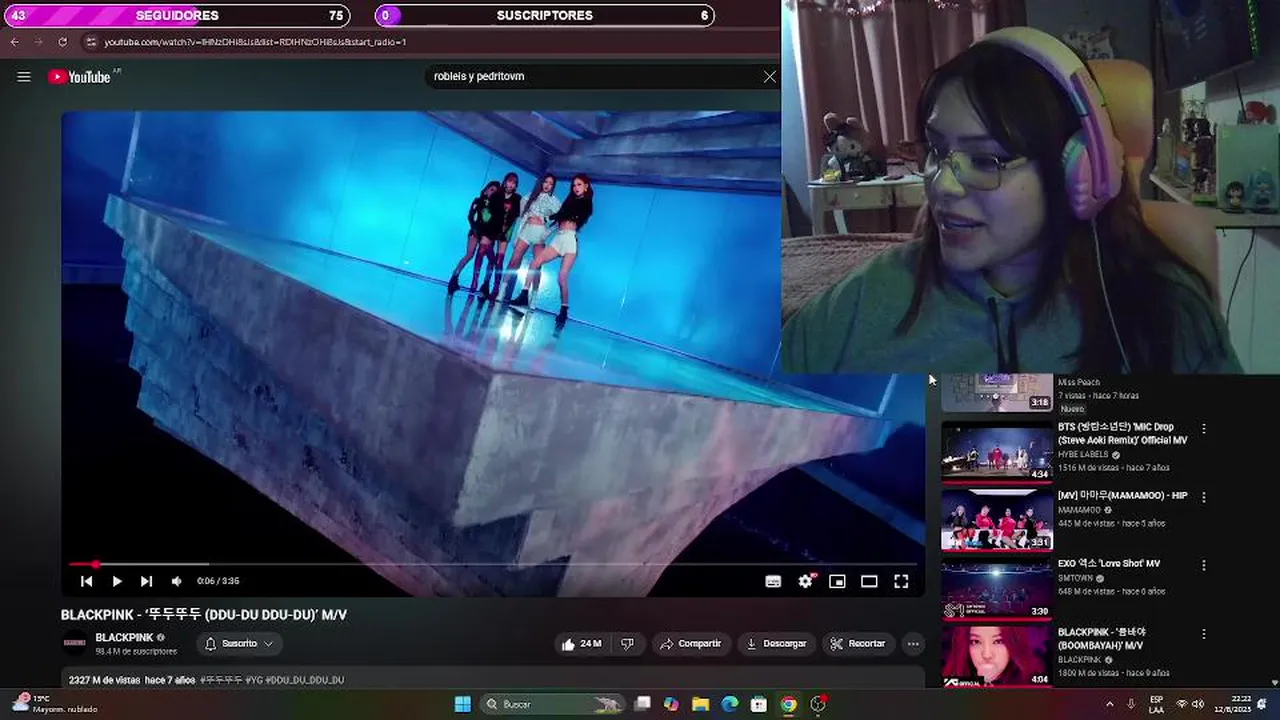This screenshot has height=720, width=1280.
Task: Play the paused video
Action: (x=117, y=581)
